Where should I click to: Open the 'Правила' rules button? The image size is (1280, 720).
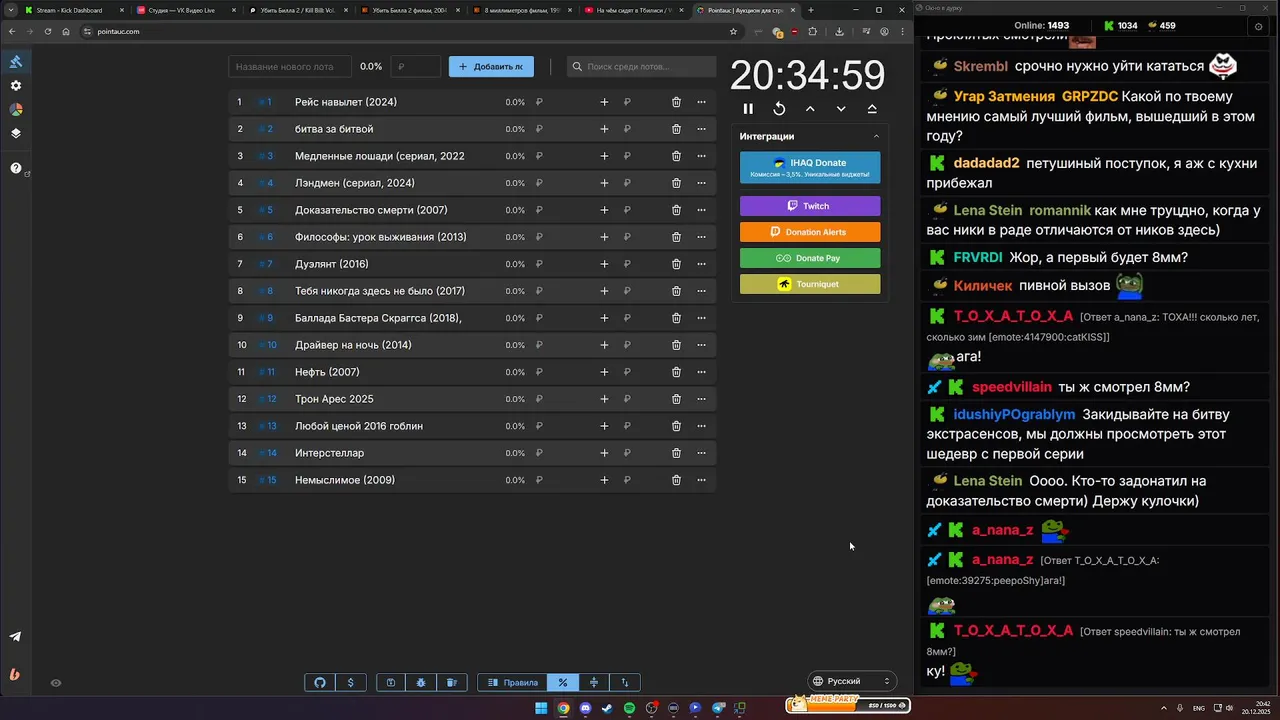(x=513, y=683)
